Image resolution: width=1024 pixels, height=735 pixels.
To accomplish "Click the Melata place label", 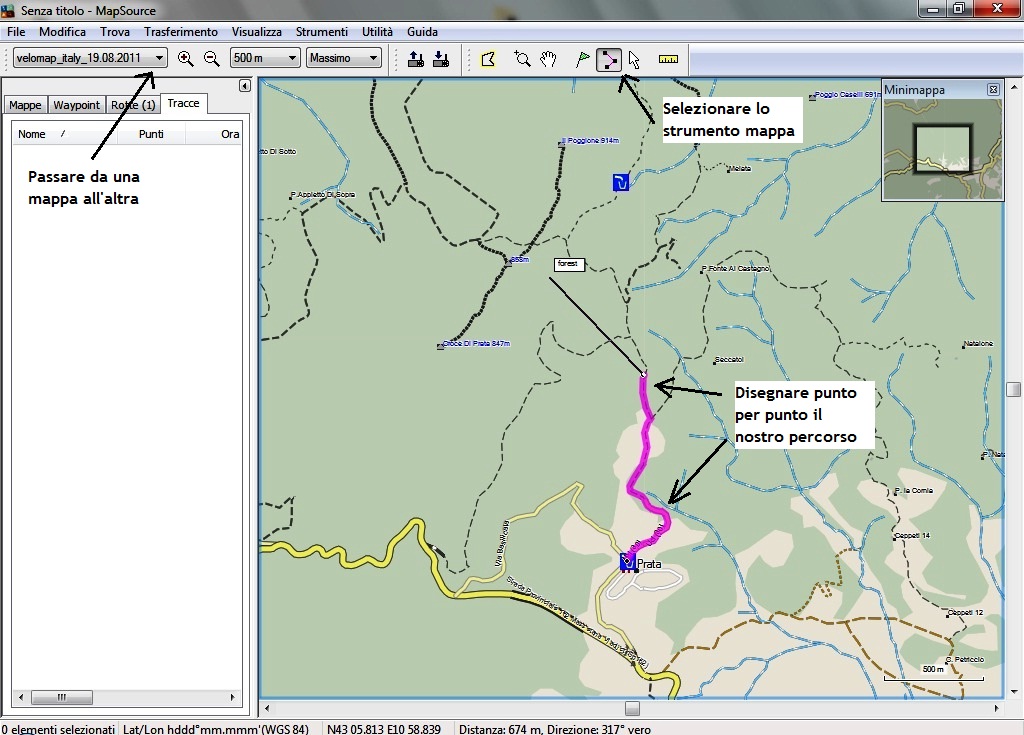I will pyautogui.click(x=740, y=169).
